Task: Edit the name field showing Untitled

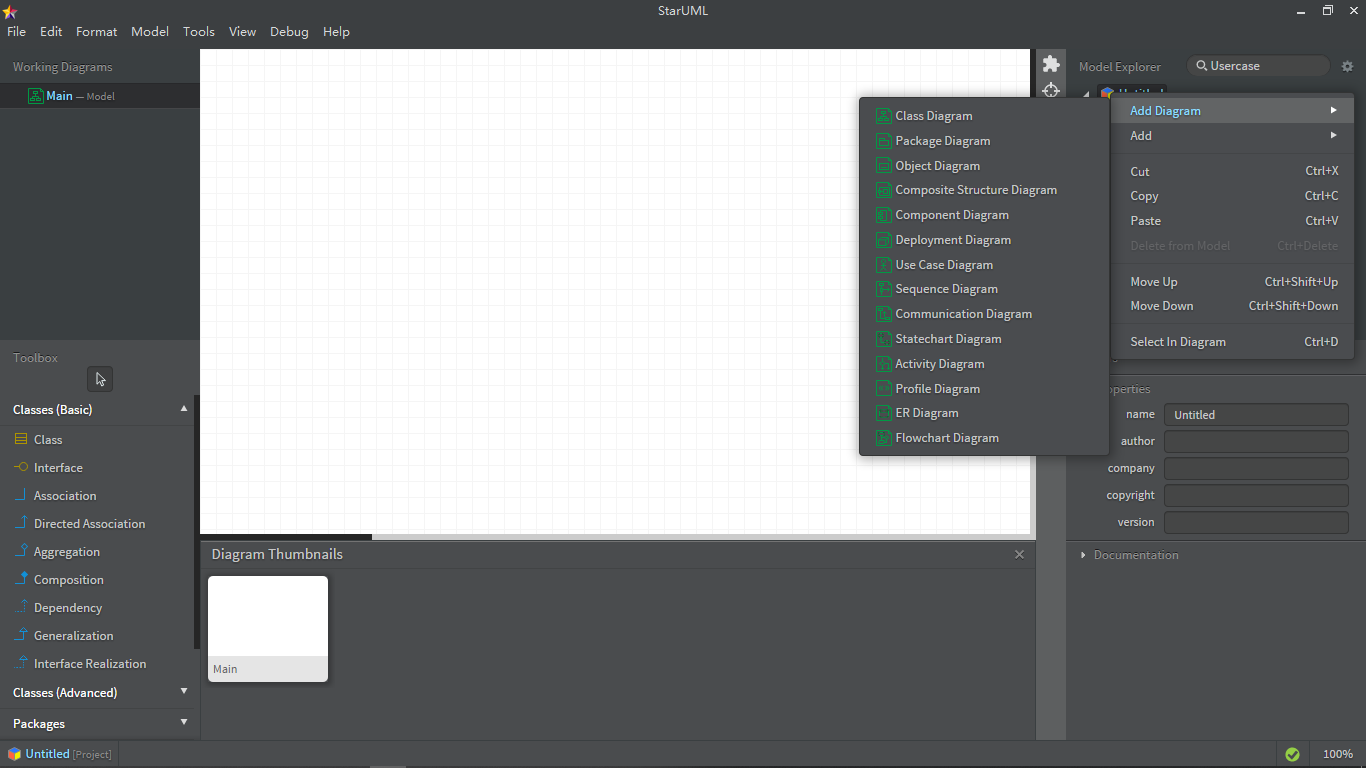Action: 1256,414
